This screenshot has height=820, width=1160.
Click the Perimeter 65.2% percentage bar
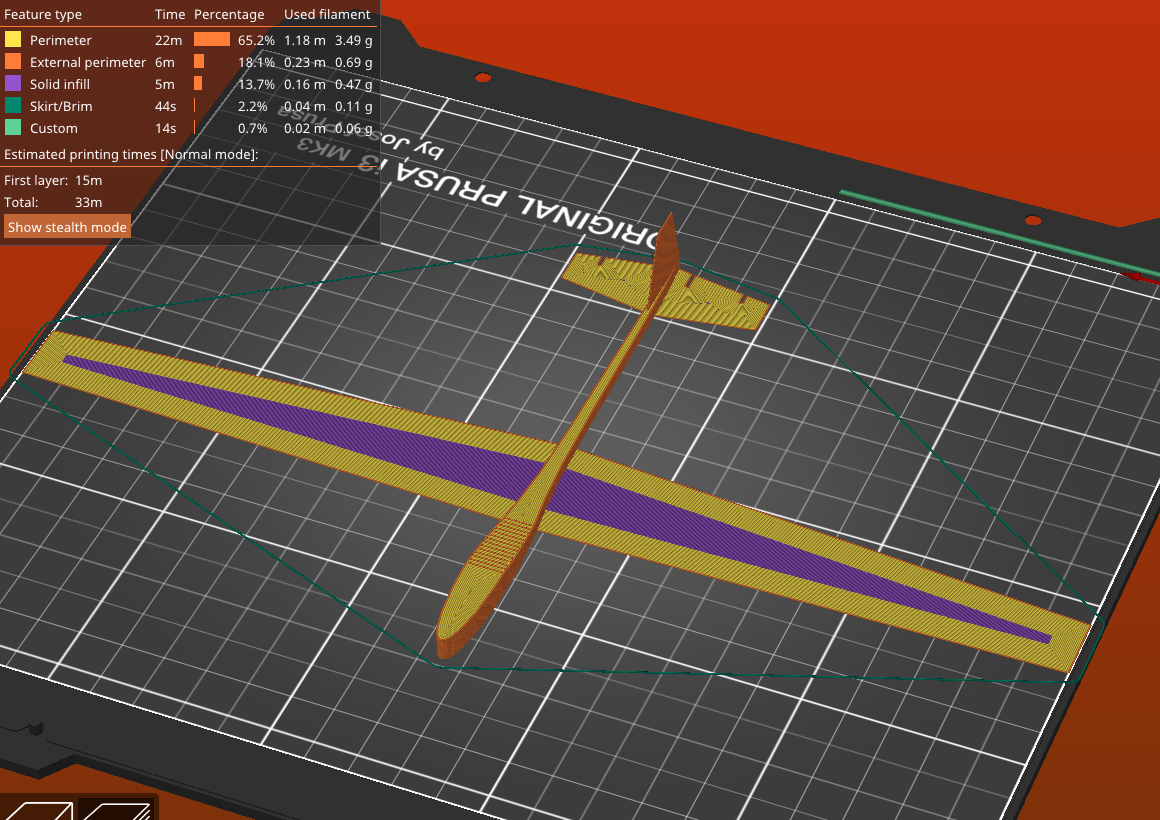[212, 40]
